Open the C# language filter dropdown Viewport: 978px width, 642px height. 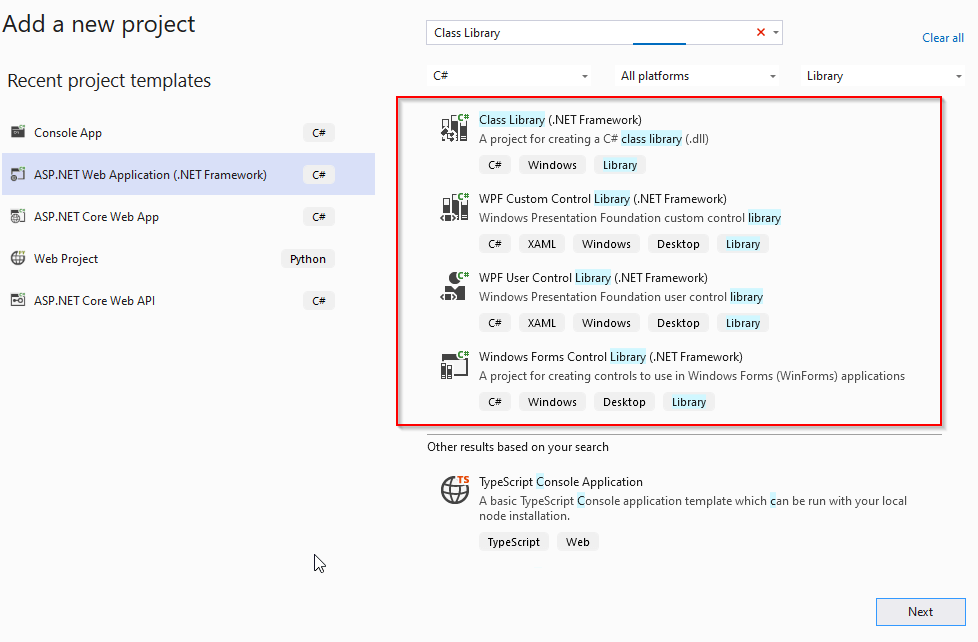tap(510, 75)
